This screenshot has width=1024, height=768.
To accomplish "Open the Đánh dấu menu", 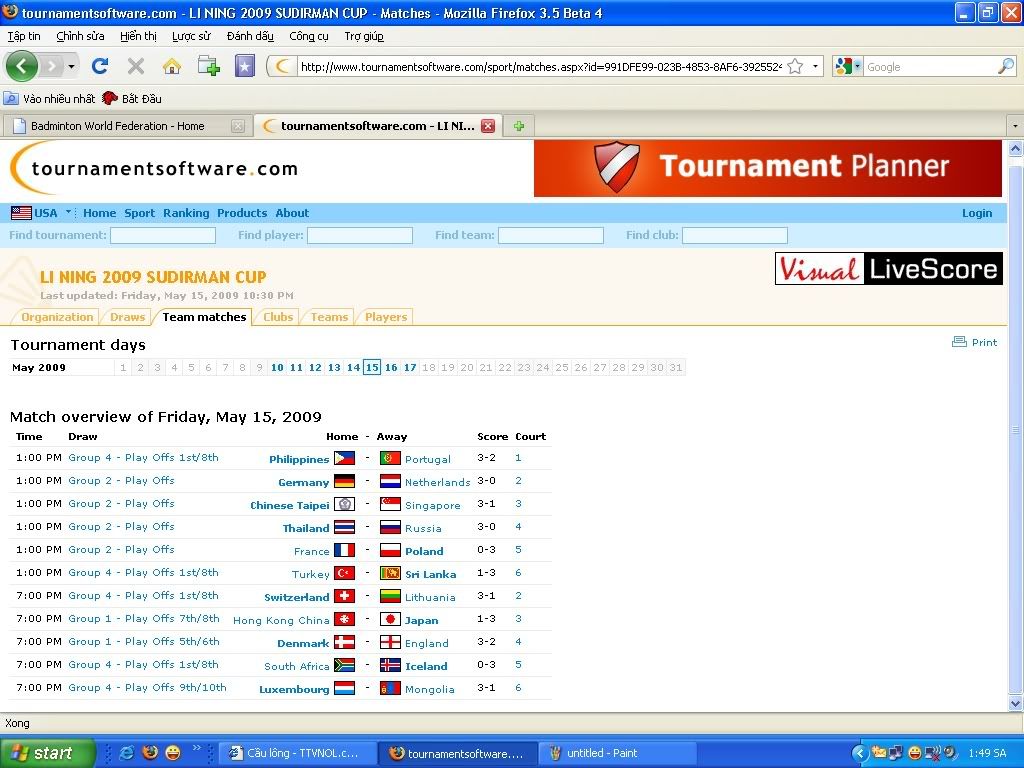I will click(x=250, y=36).
